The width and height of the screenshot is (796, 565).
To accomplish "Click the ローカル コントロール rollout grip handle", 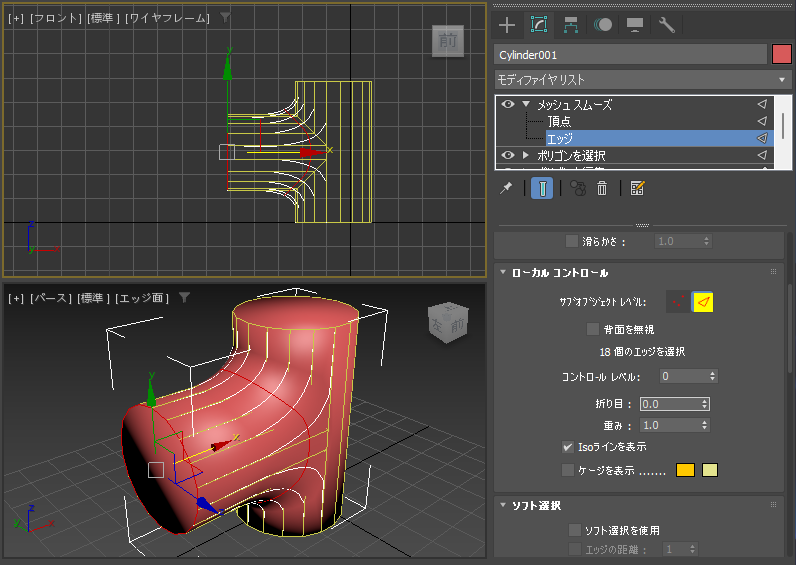I will pos(773,272).
